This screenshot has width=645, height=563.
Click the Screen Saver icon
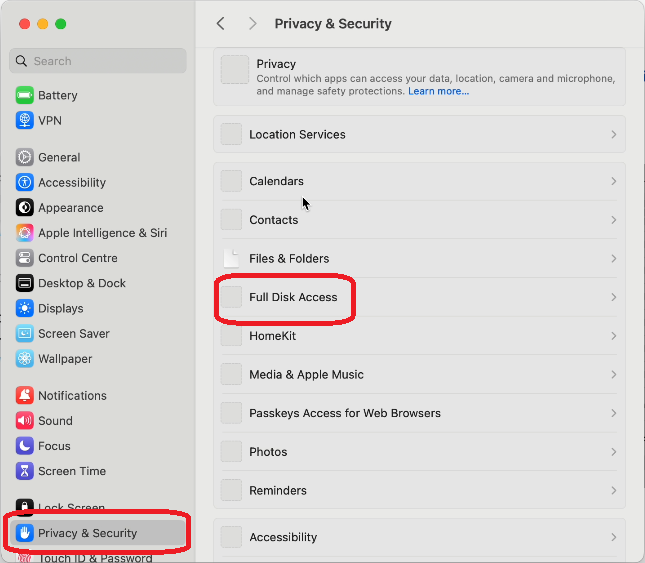(25, 334)
